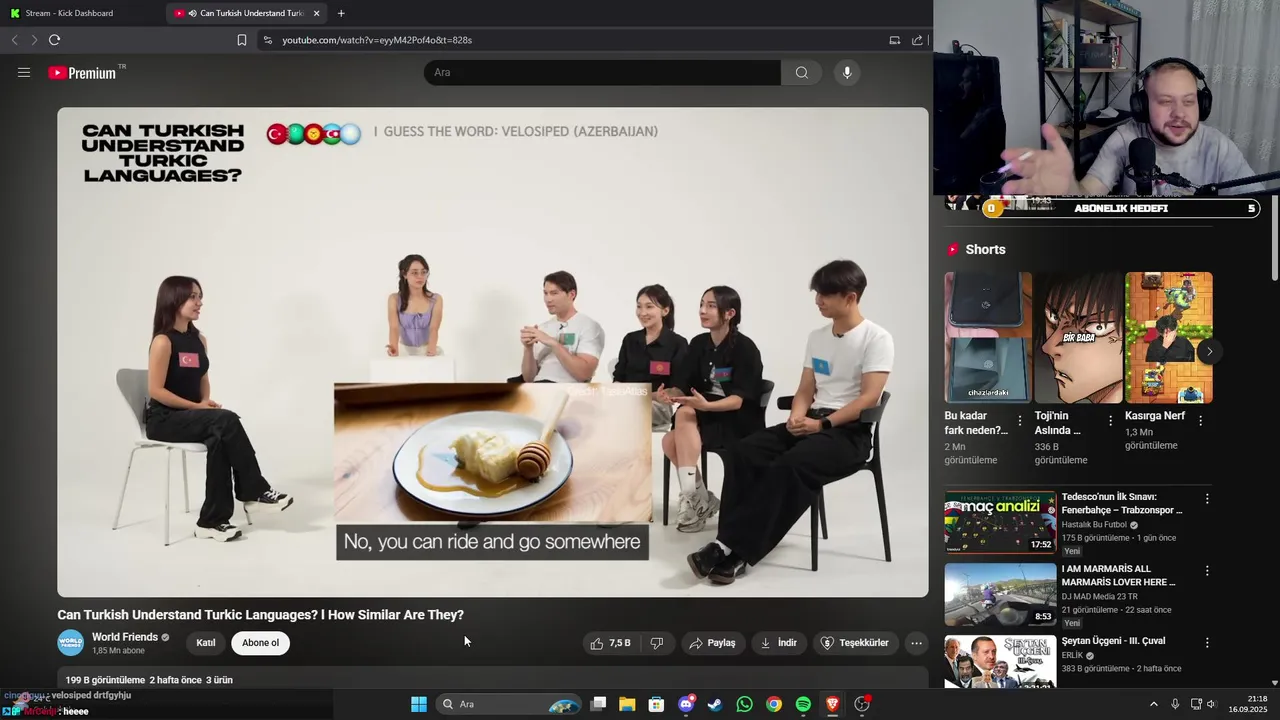Viewport: 1280px width, 720px height.
Task: Go forward with the browser forward arrow
Action: pos(34,40)
